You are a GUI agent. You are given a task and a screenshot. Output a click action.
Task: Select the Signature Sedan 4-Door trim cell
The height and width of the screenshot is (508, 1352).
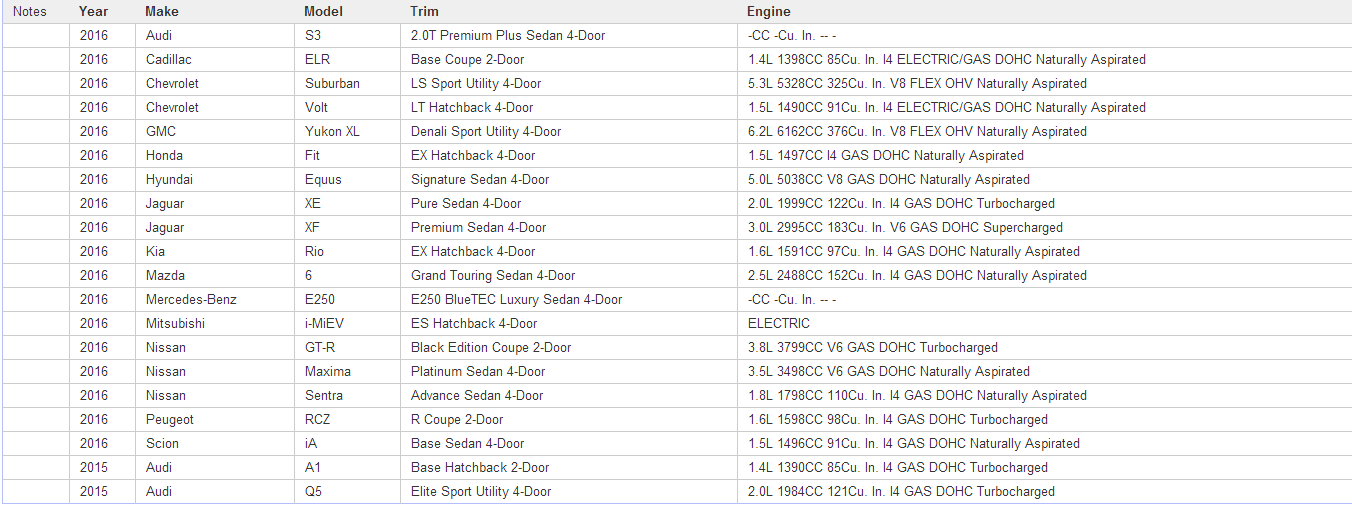point(479,180)
